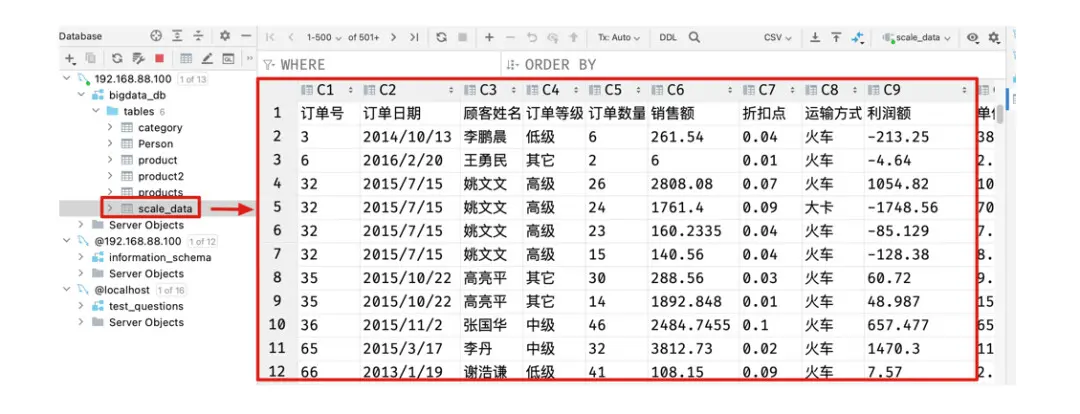The image size is (1080, 414).
Task: Open the query console icon
Action: click(228, 59)
